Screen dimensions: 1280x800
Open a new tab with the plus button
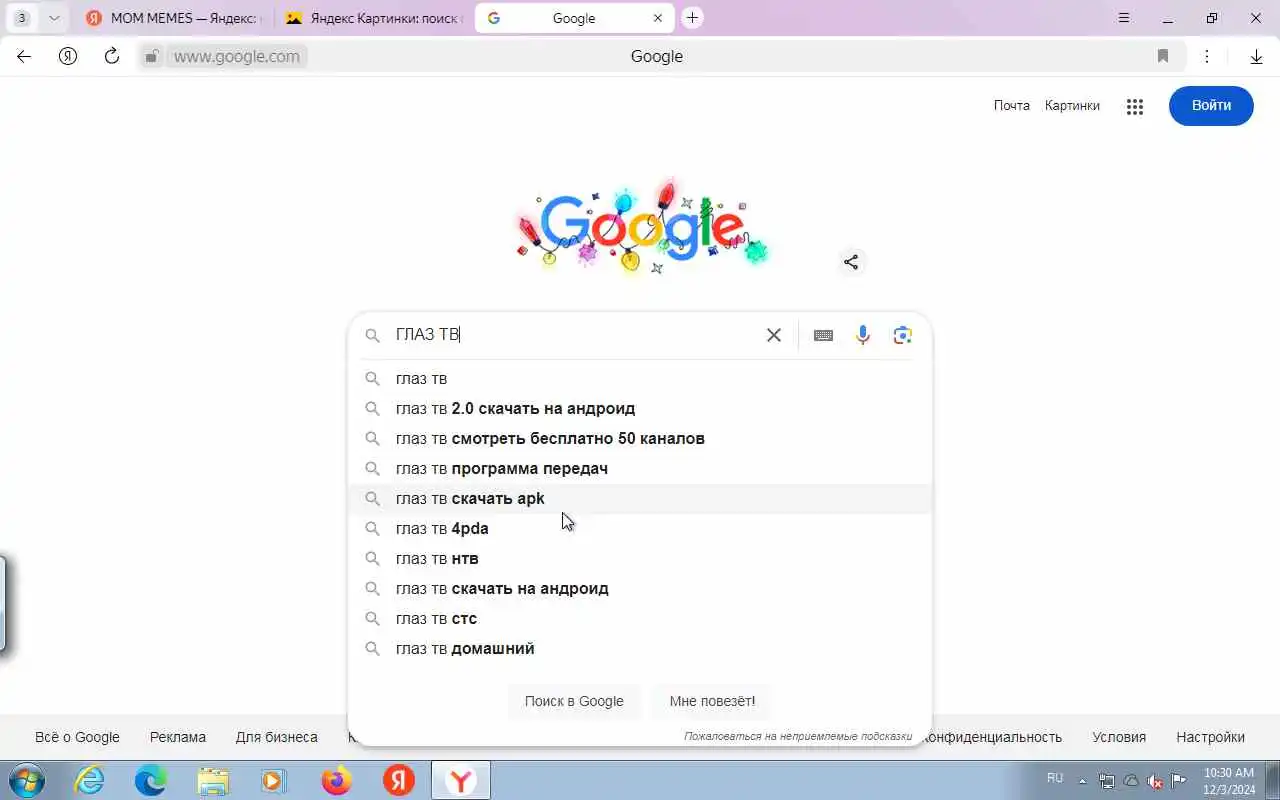click(692, 18)
